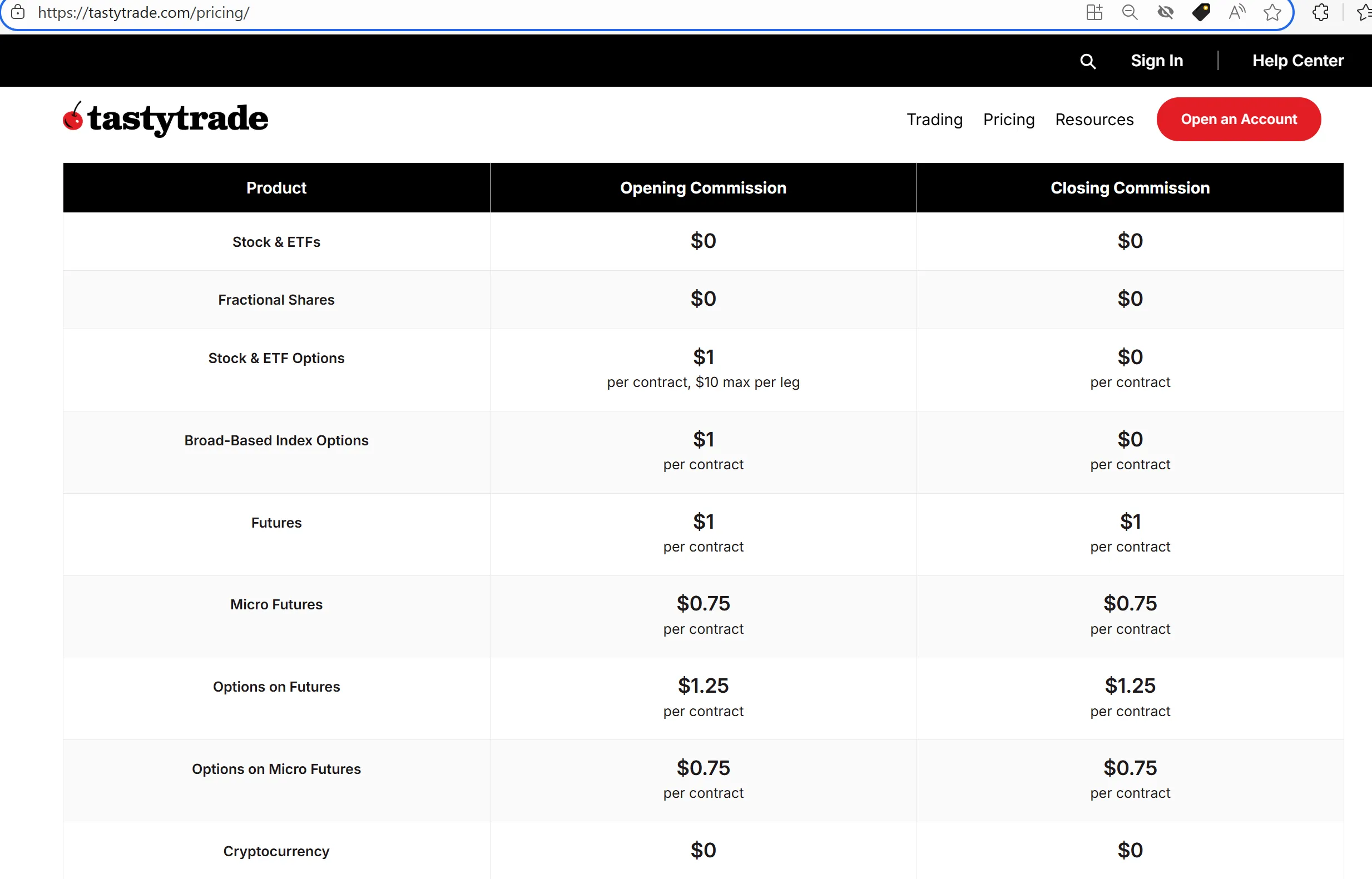Image resolution: width=1372 pixels, height=879 pixels.
Task: Click Broad-Based Index Options $0 closing commission
Action: 1130,439
